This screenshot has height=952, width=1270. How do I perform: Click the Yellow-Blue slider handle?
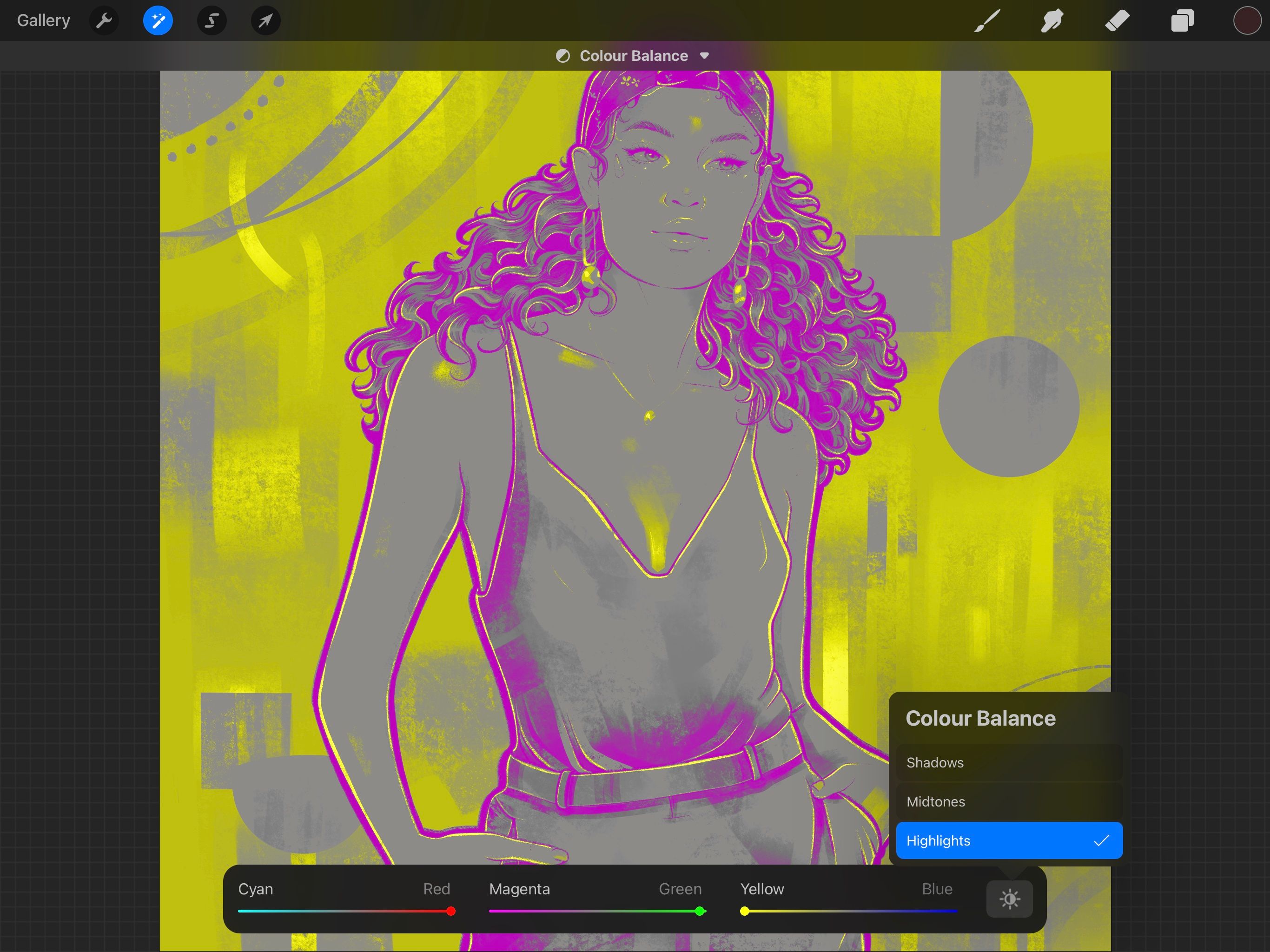745,911
